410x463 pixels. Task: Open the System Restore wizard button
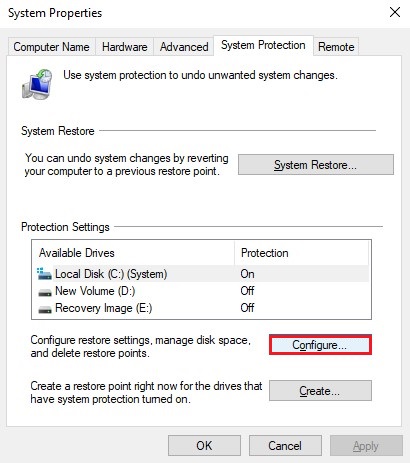316,165
